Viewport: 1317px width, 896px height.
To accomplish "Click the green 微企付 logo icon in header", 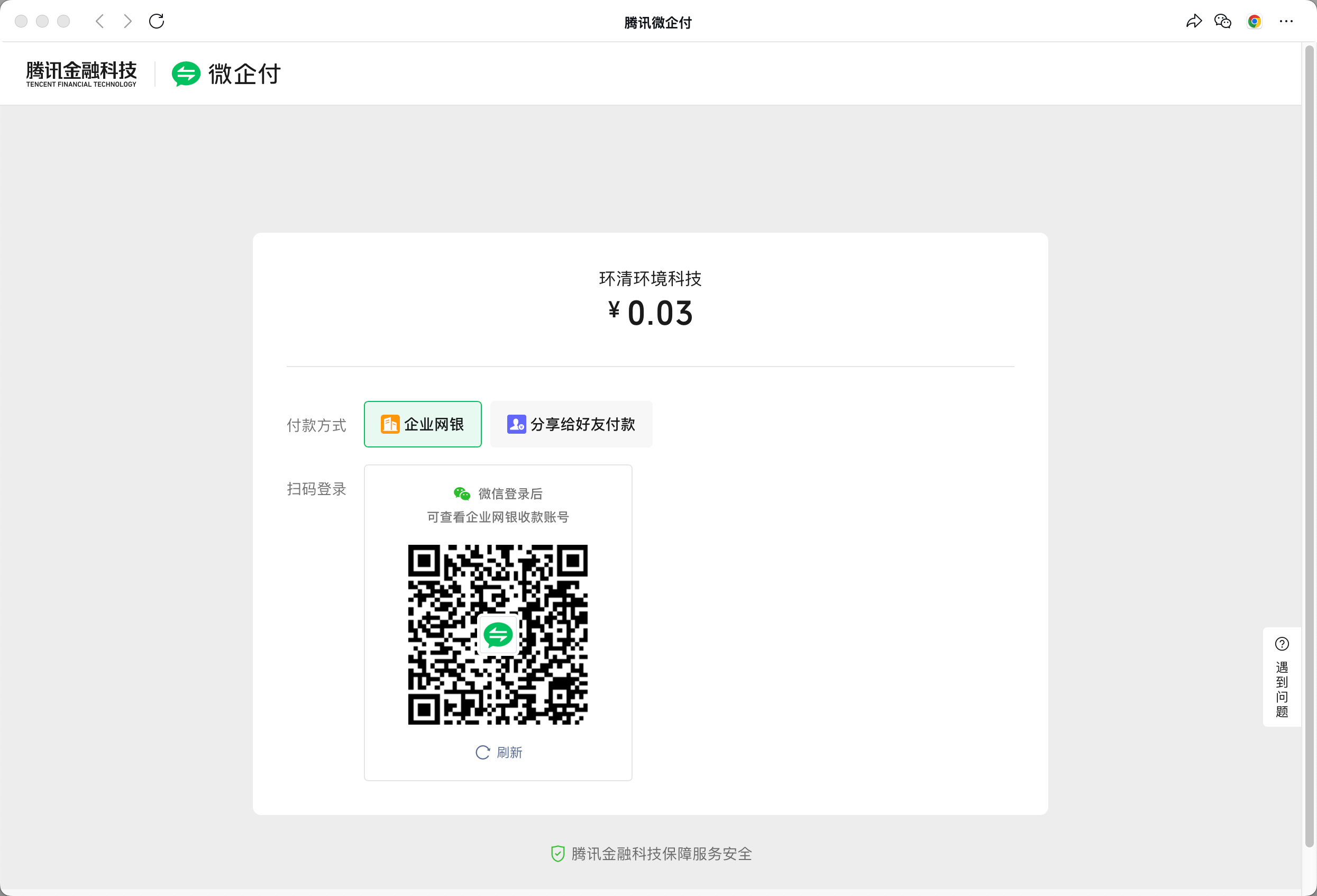I will tap(186, 74).
